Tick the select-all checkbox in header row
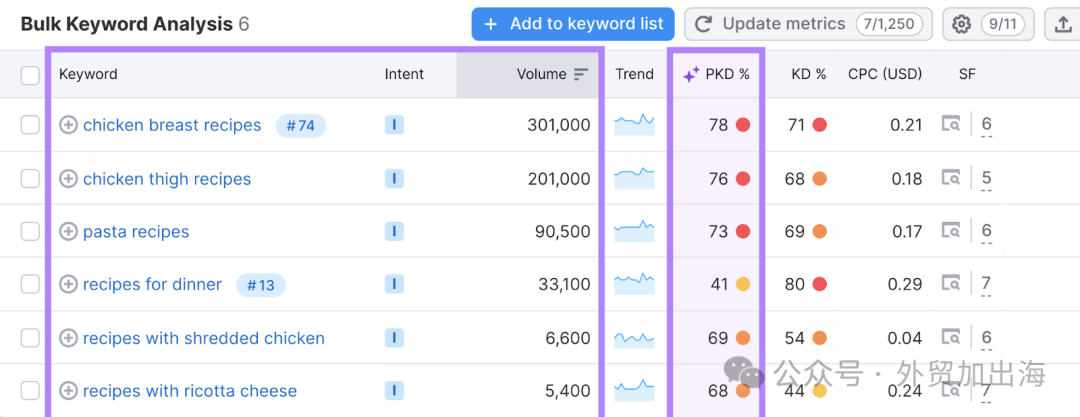The width and height of the screenshot is (1080, 417). tap(30, 74)
